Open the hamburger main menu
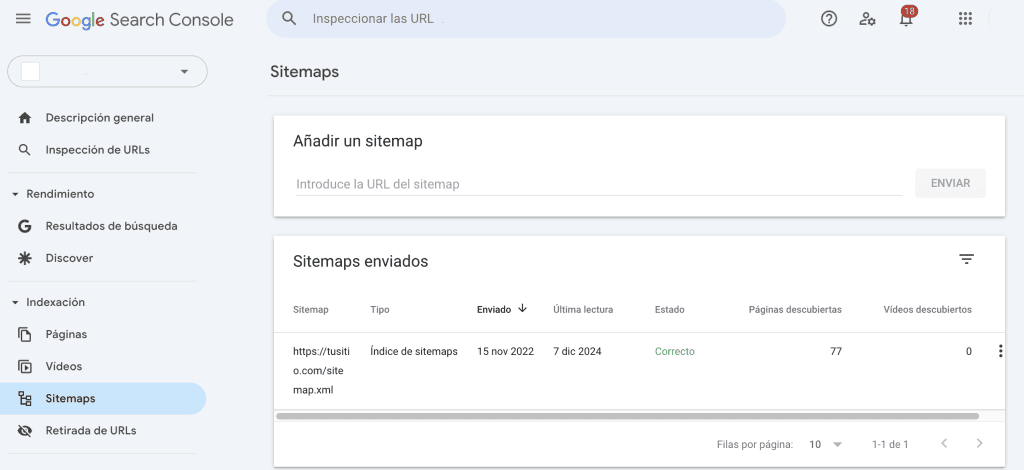 pos(23,19)
